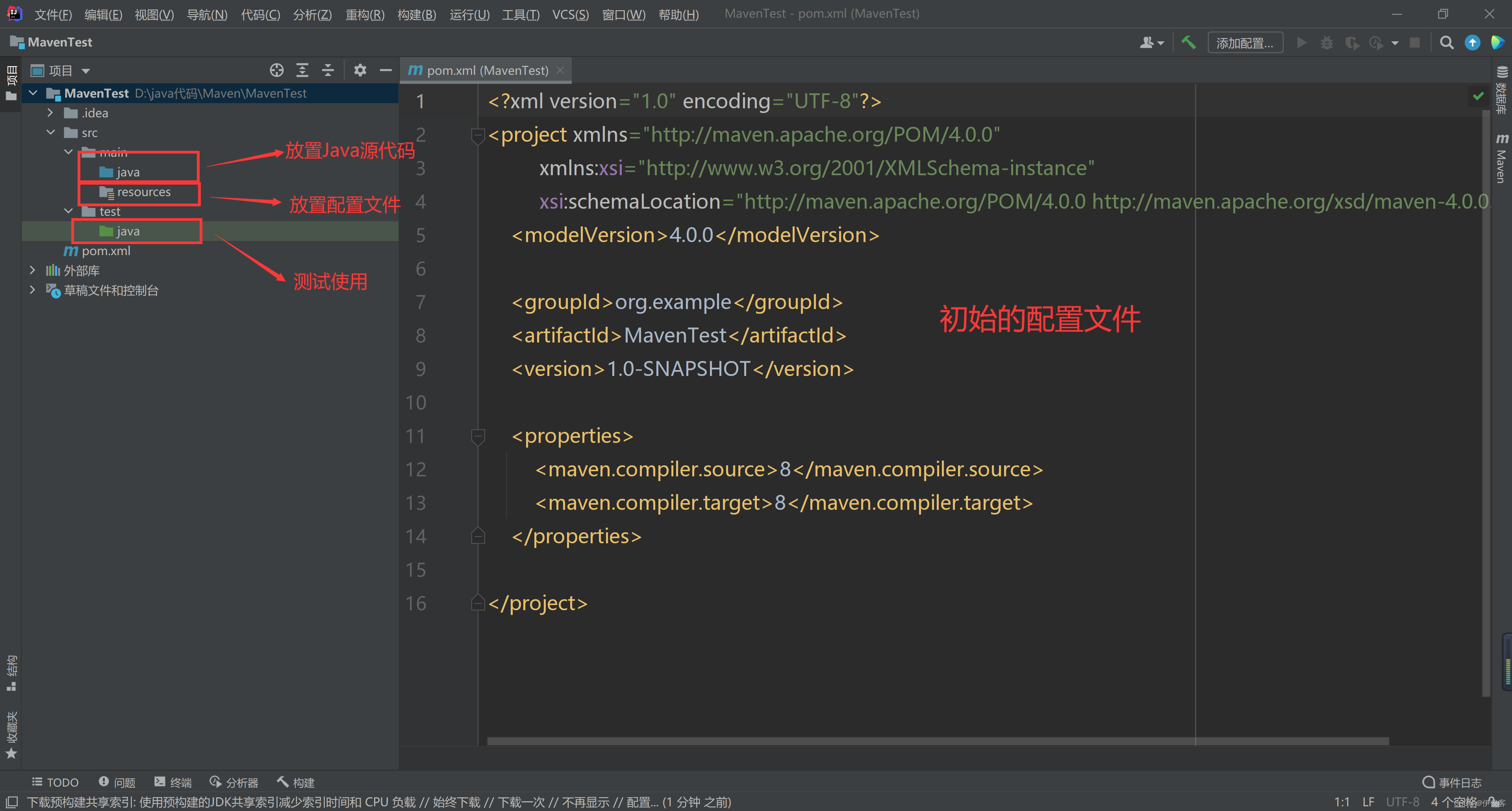The width and height of the screenshot is (1512, 811).
Task: Click the IntelliJ IDEA logo icon
Action: (x=14, y=13)
